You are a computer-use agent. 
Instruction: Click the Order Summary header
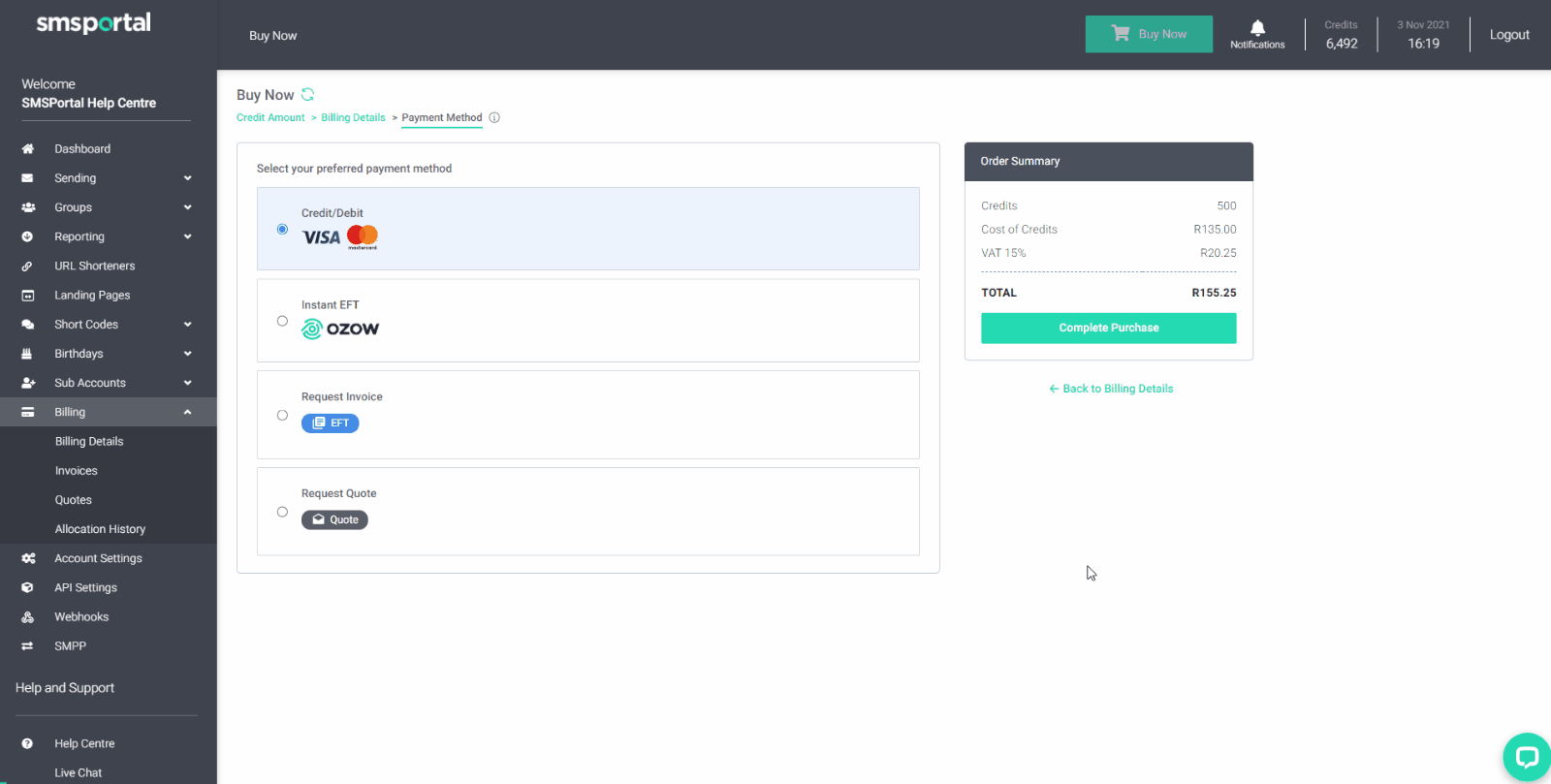click(x=1109, y=162)
